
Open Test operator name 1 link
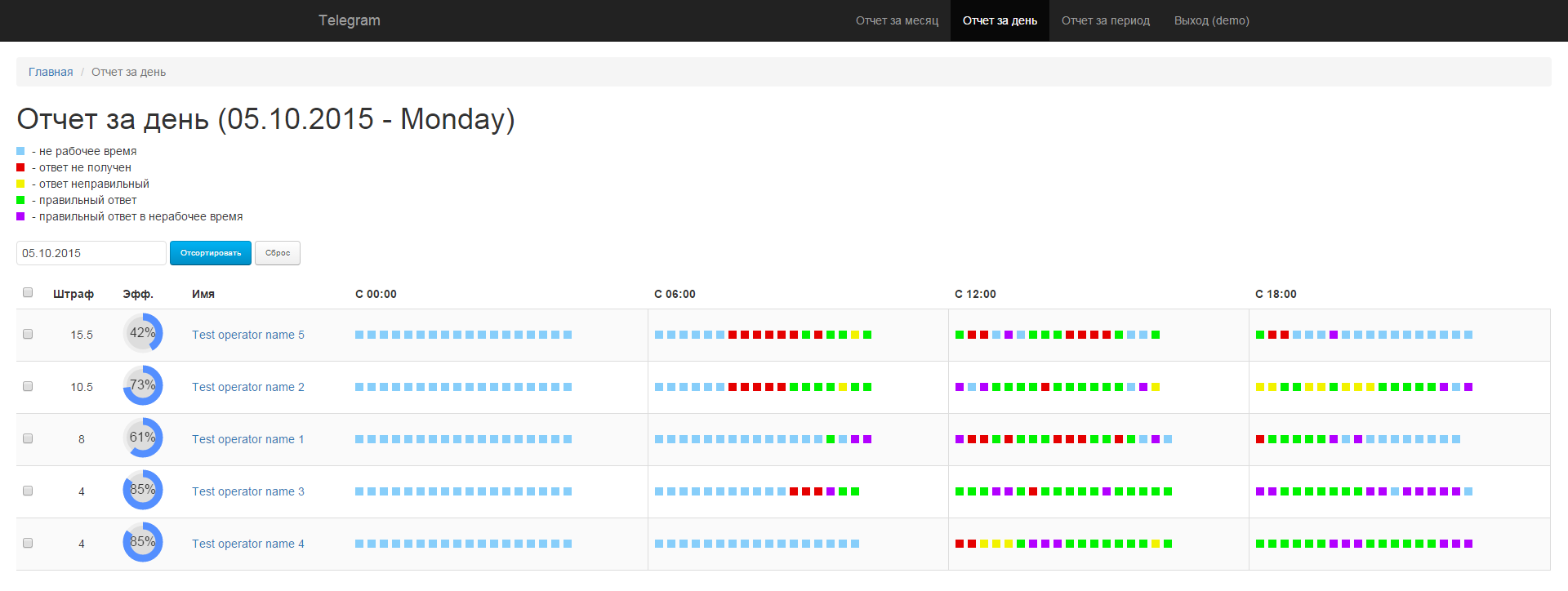tap(248, 439)
